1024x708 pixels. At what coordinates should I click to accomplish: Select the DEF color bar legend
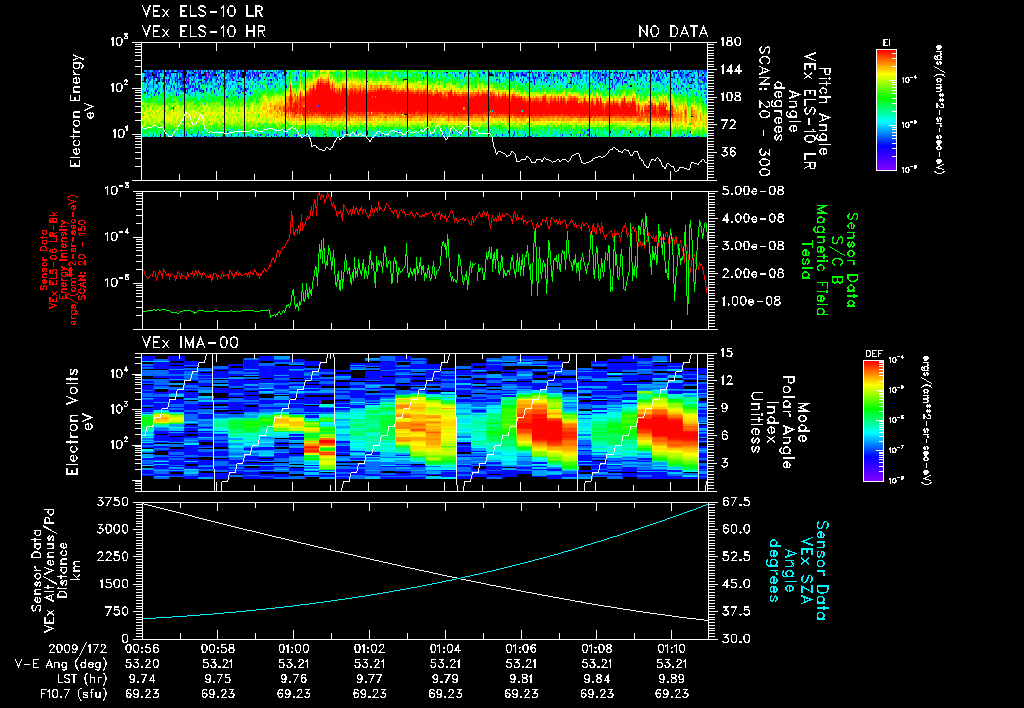click(873, 421)
